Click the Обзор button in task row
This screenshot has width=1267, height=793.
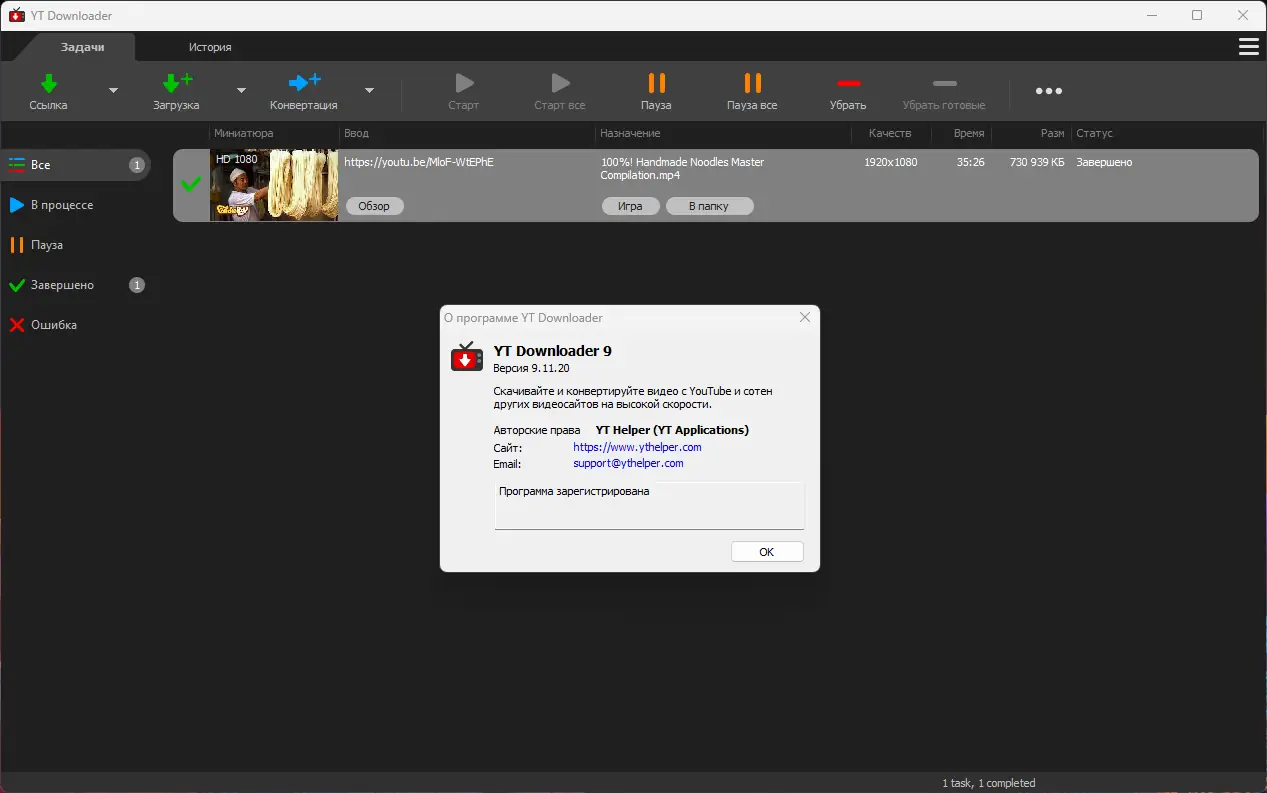click(x=374, y=206)
